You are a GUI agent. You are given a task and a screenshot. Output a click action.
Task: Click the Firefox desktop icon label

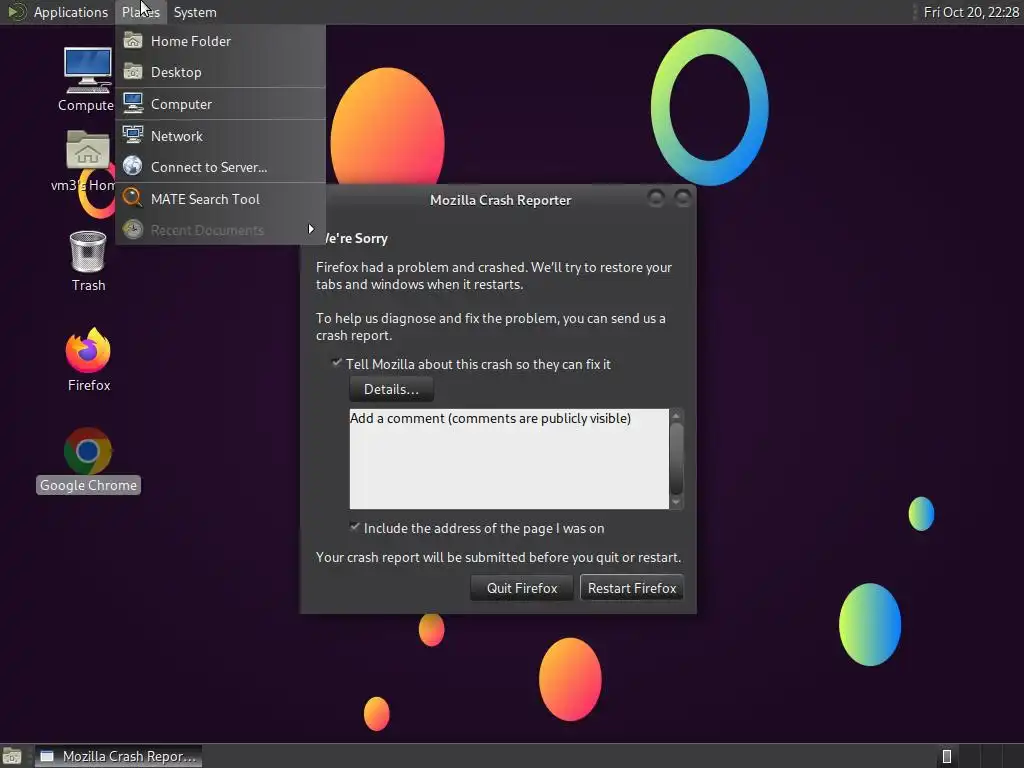(89, 385)
